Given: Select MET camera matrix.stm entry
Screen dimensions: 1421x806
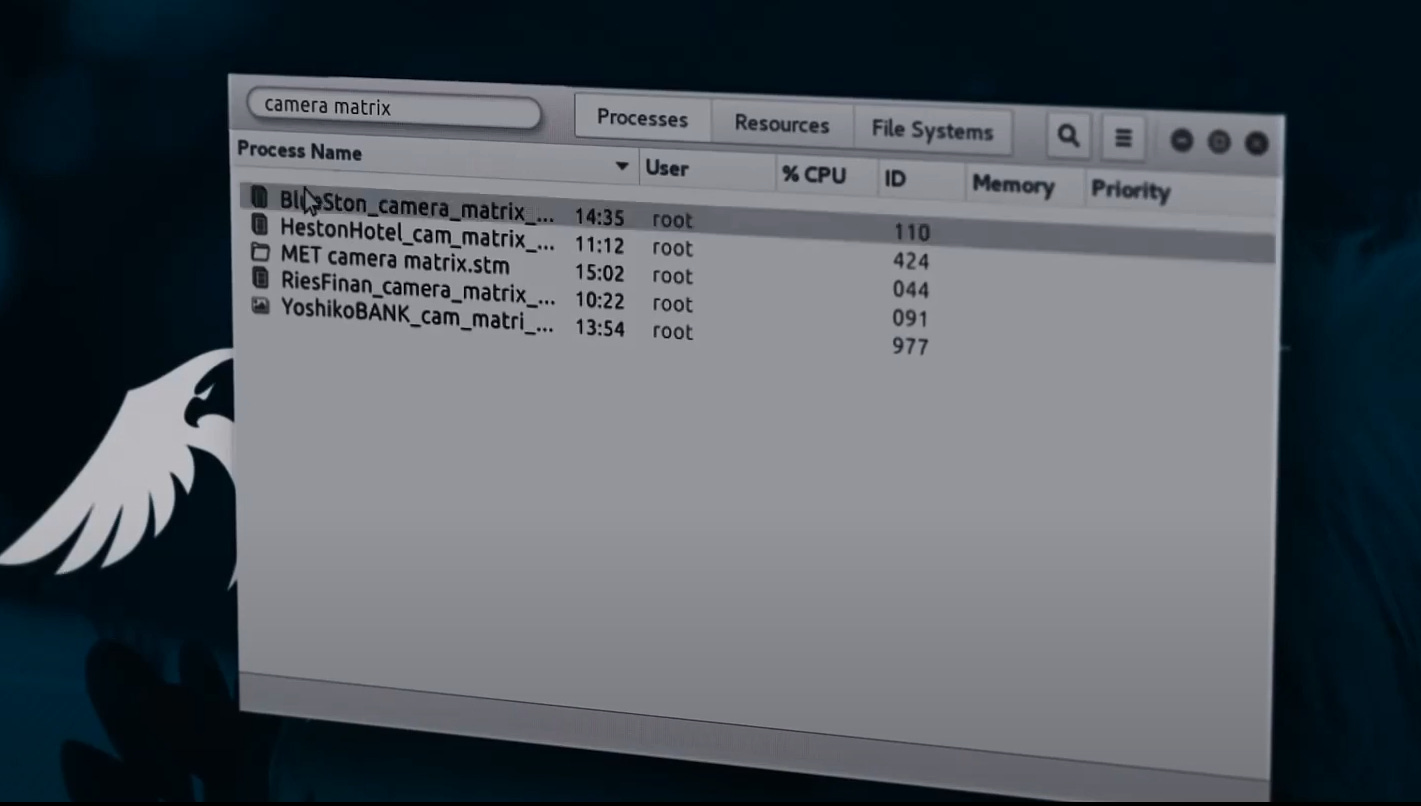Looking at the screenshot, I should (x=395, y=260).
